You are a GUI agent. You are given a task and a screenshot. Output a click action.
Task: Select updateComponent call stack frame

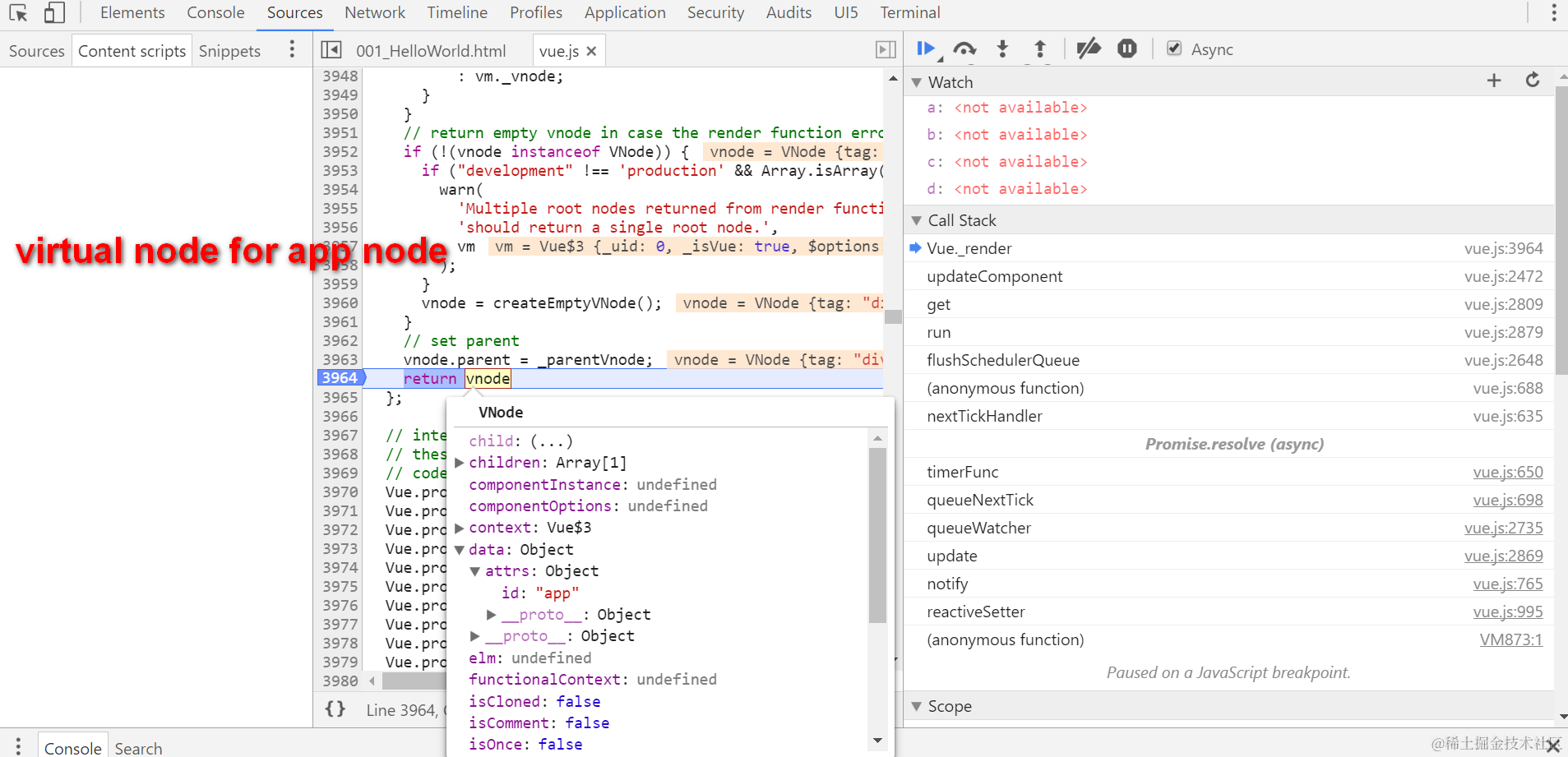(x=1228, y=276)
